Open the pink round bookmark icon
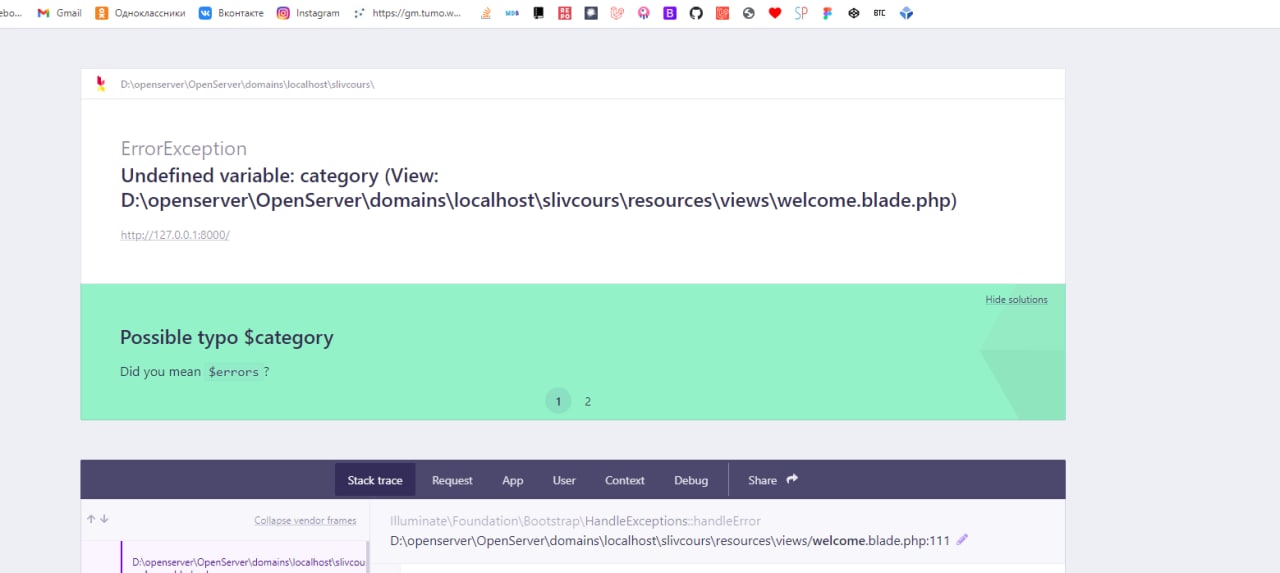Viewport: 1280px width, 573px height. click(643, 13)
